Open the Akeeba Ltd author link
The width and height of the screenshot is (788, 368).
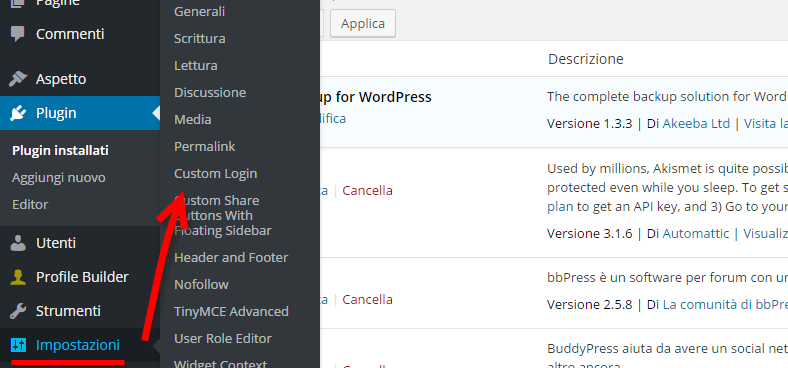696,124
